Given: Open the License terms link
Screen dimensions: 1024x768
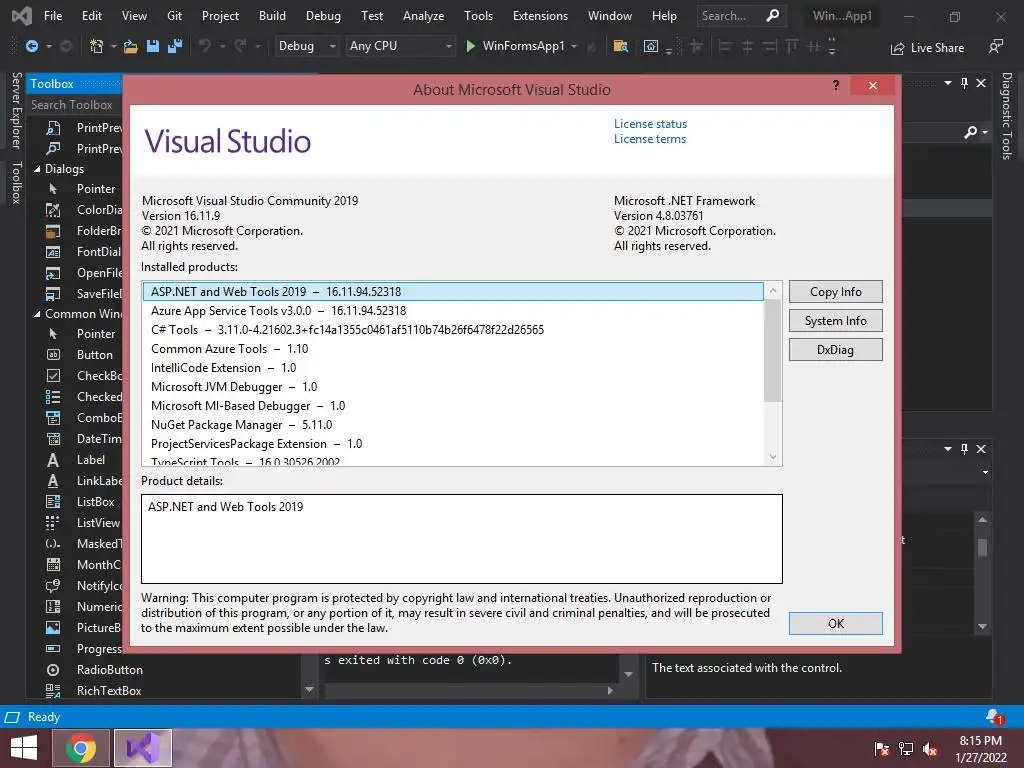Looking at the screenshot, I should click(650, 138).
